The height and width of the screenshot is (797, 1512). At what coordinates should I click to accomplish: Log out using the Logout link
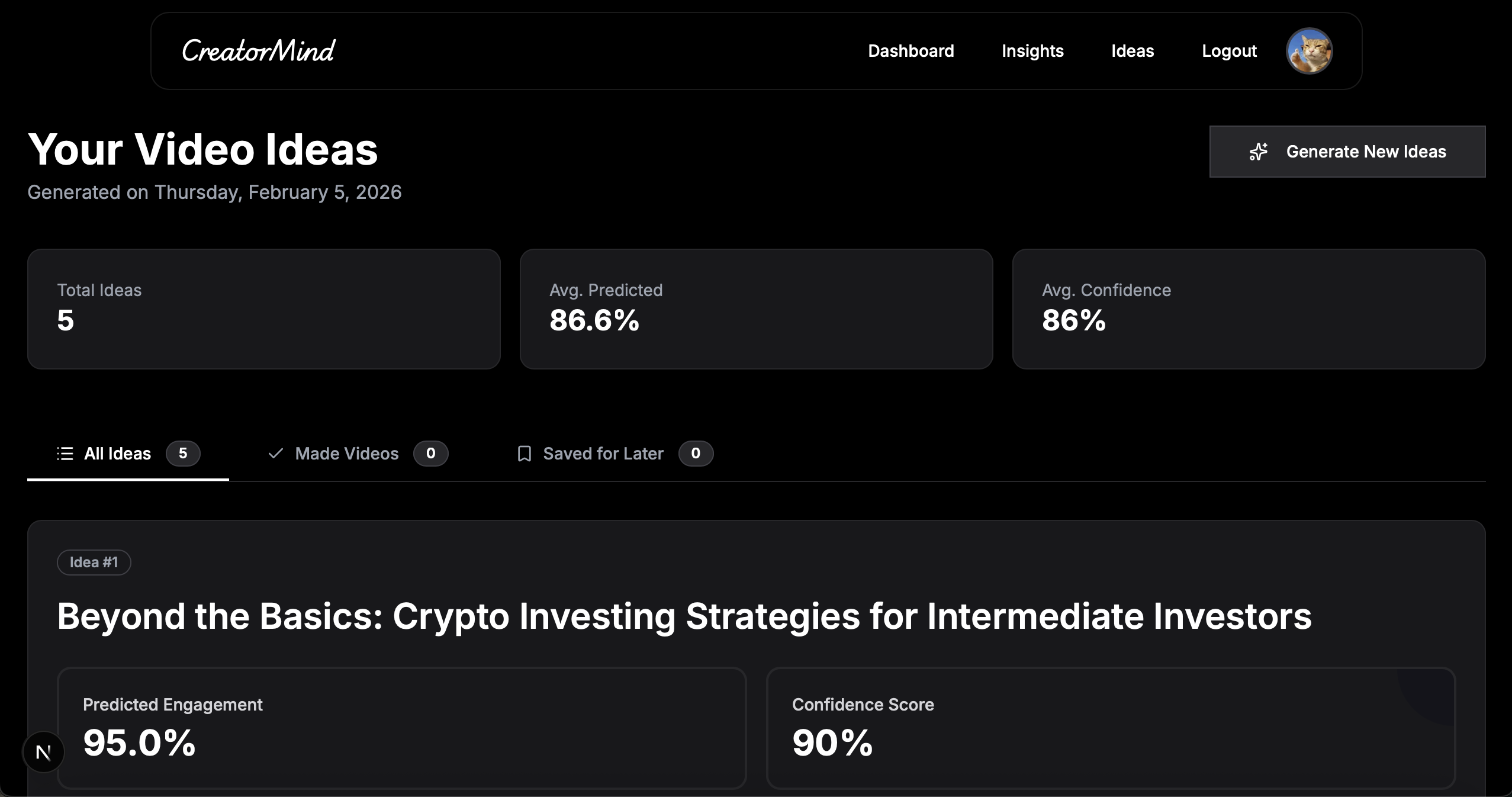coord(1229,51)
